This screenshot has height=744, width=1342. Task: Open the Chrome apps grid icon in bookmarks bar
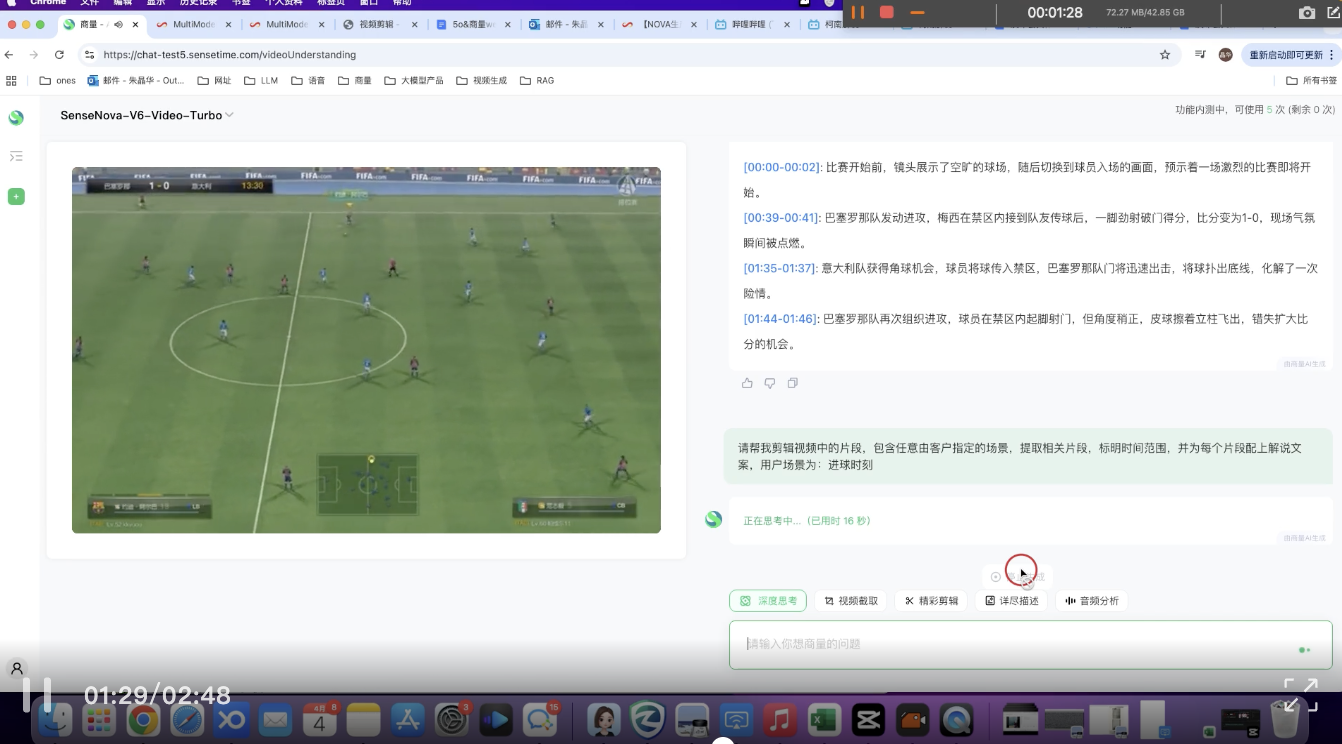pos(11,80)
